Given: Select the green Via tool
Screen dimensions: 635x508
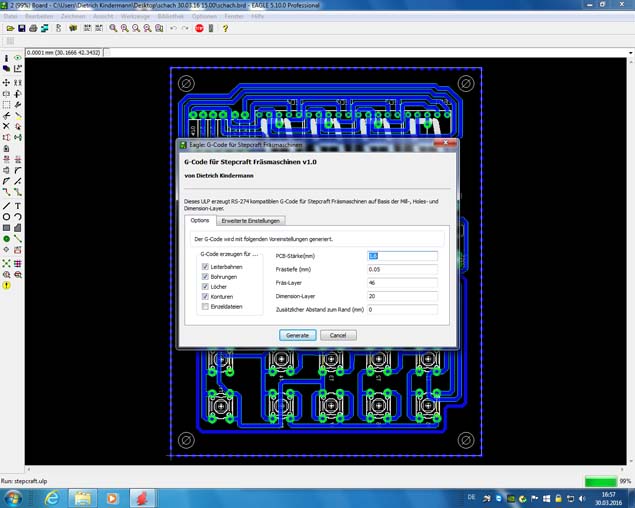Looking at the screenshot, I should [6, 239].
